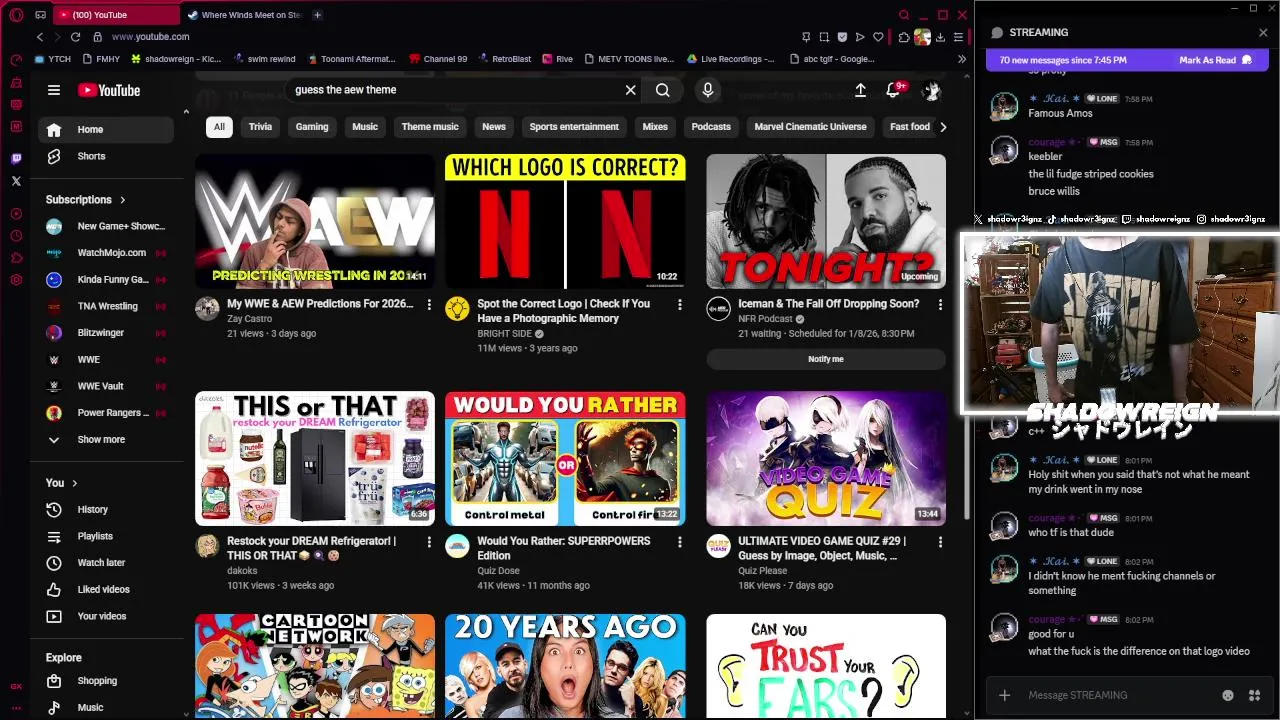Image resolution: width=1280 pixels, height=720 pixels.
Task: Expand Show more subscriptions
Action: click(100, 439)
